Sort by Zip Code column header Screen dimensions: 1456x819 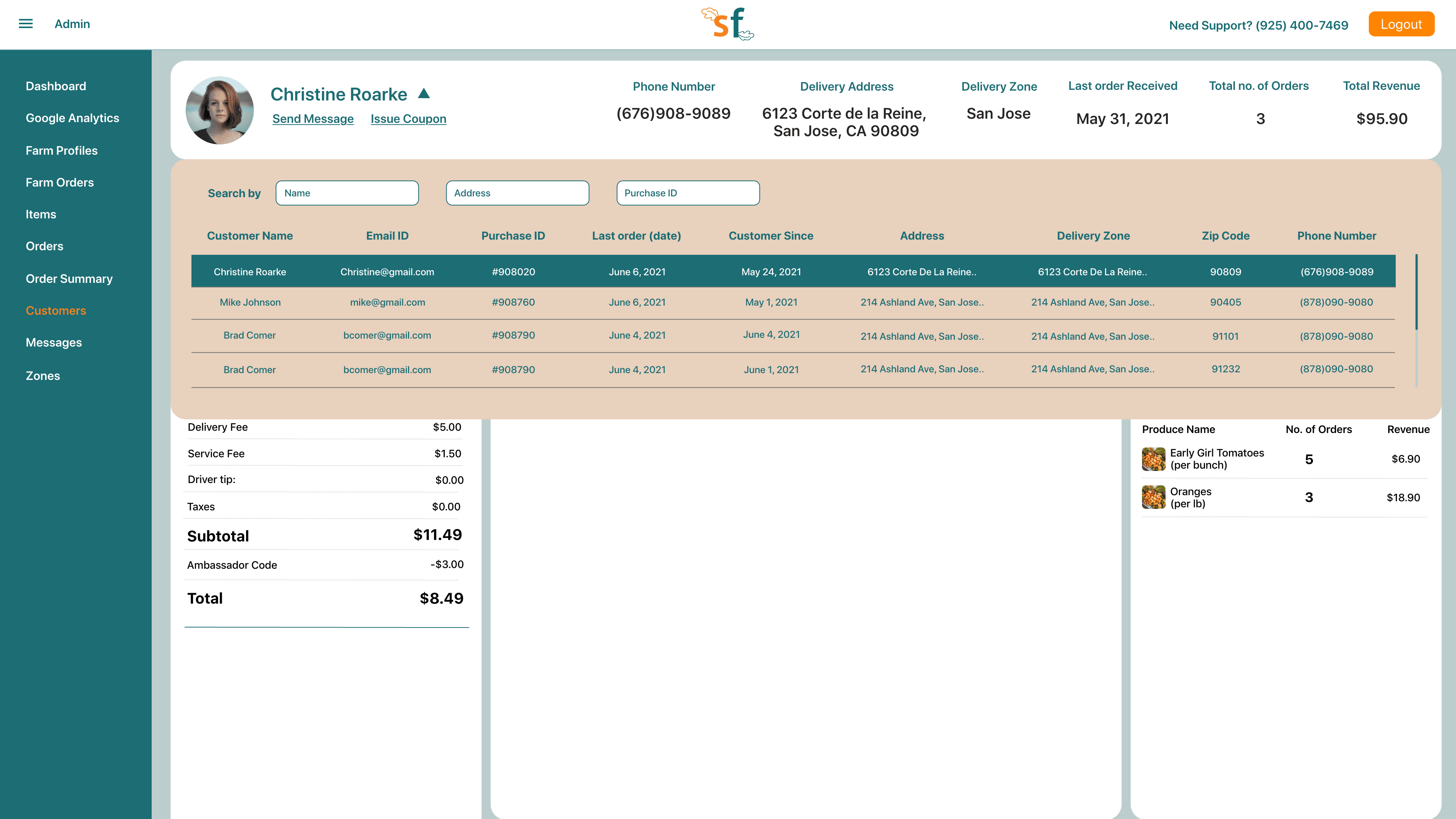pyautogui.click(x=1225, y=236)
